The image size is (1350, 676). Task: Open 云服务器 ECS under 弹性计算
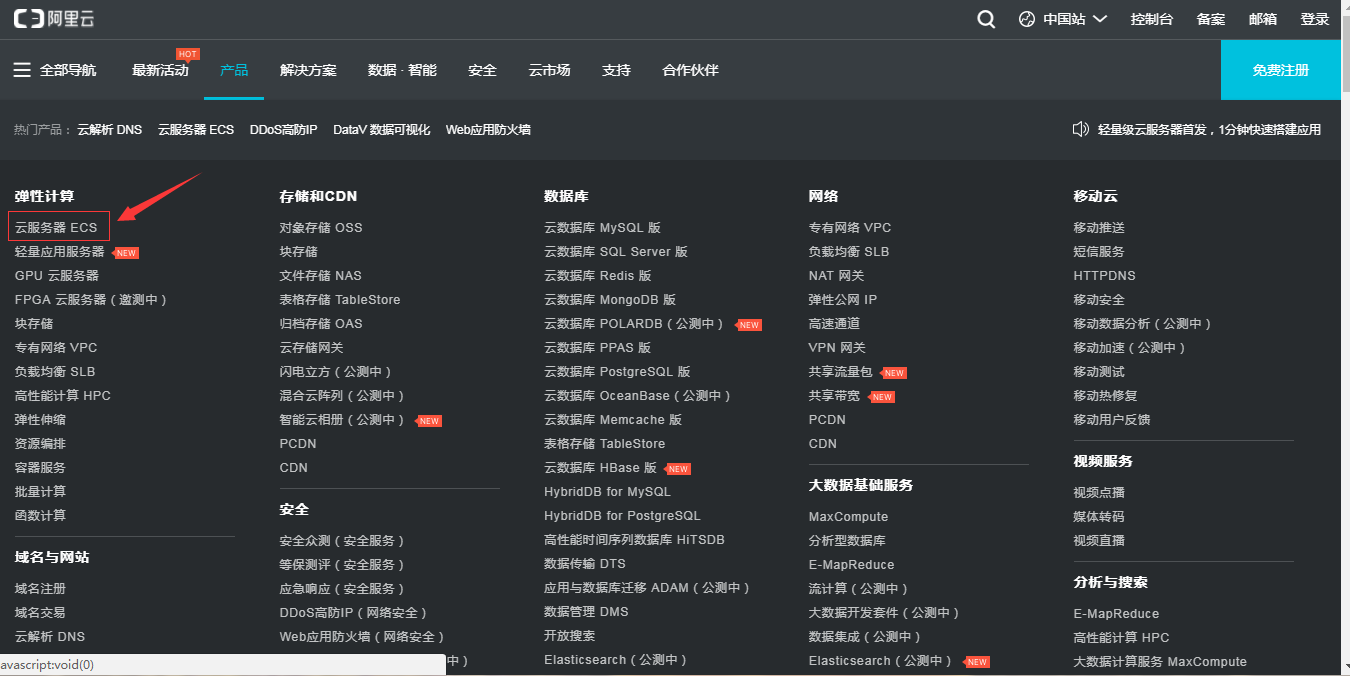point(56,228)
